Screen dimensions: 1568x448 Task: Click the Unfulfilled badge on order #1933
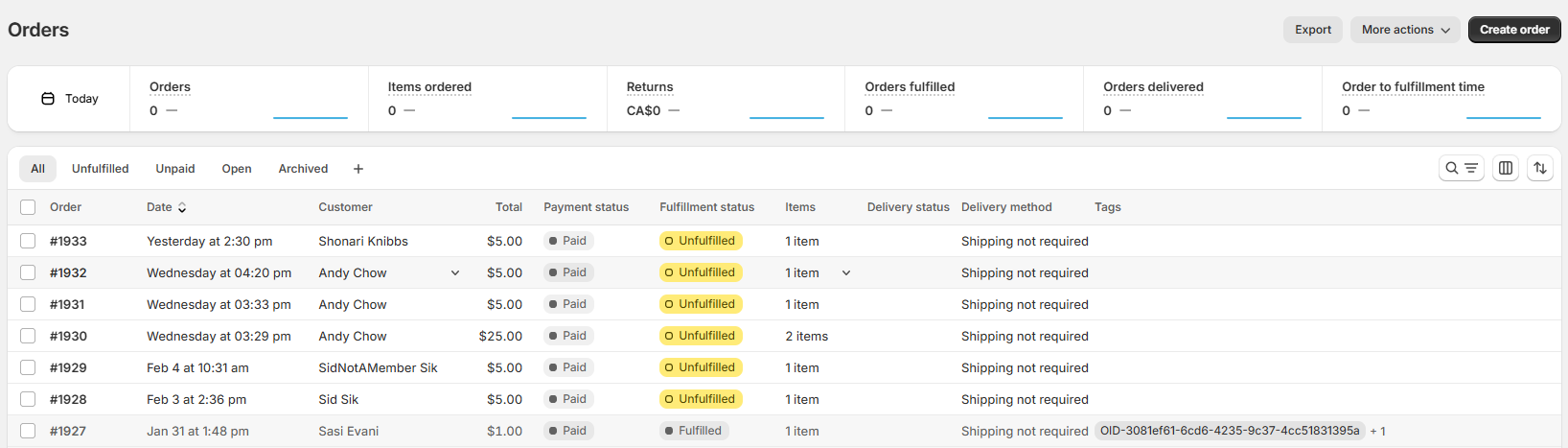(701, 241)
